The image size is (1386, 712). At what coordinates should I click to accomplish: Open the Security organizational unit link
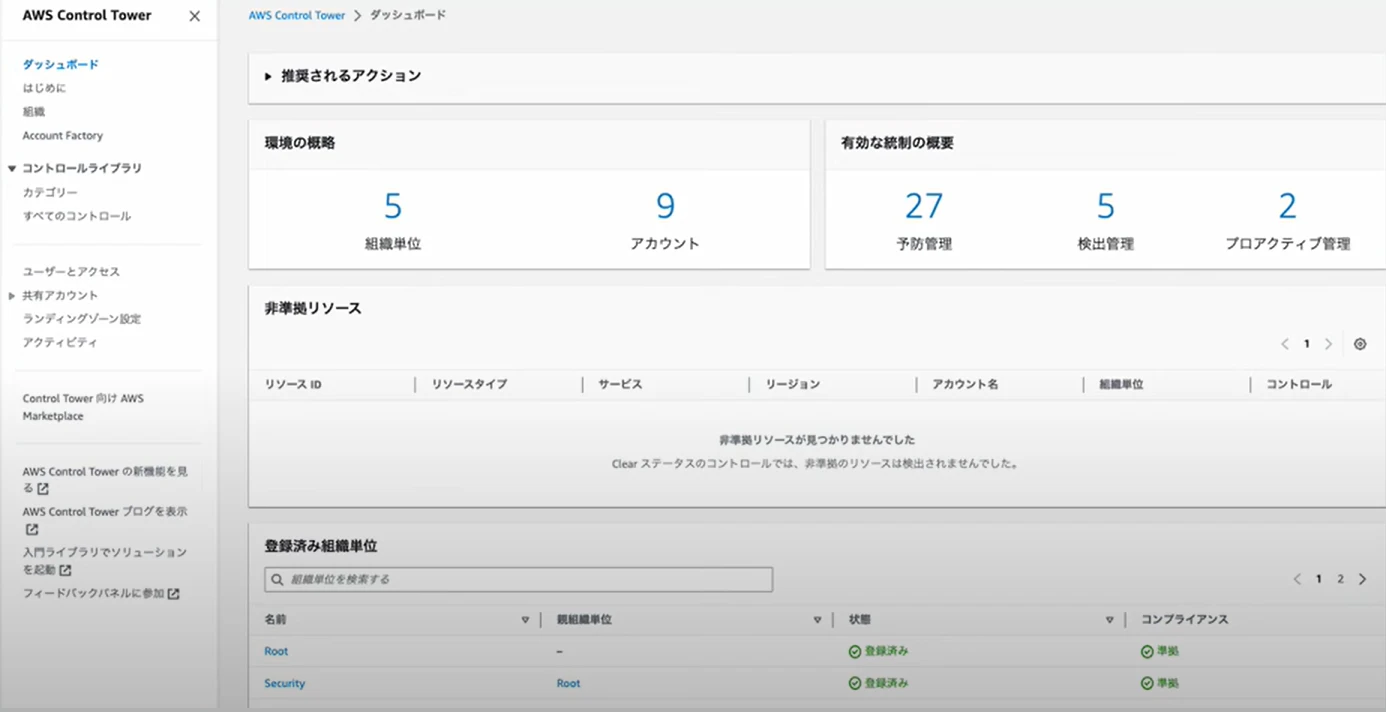[285, 683]
